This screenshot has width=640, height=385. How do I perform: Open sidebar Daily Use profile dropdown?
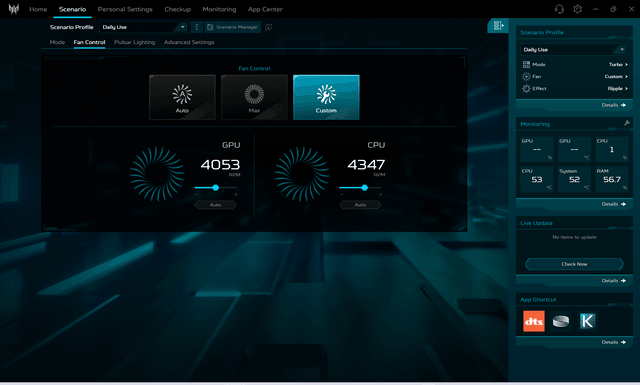[x=574, y=49]
